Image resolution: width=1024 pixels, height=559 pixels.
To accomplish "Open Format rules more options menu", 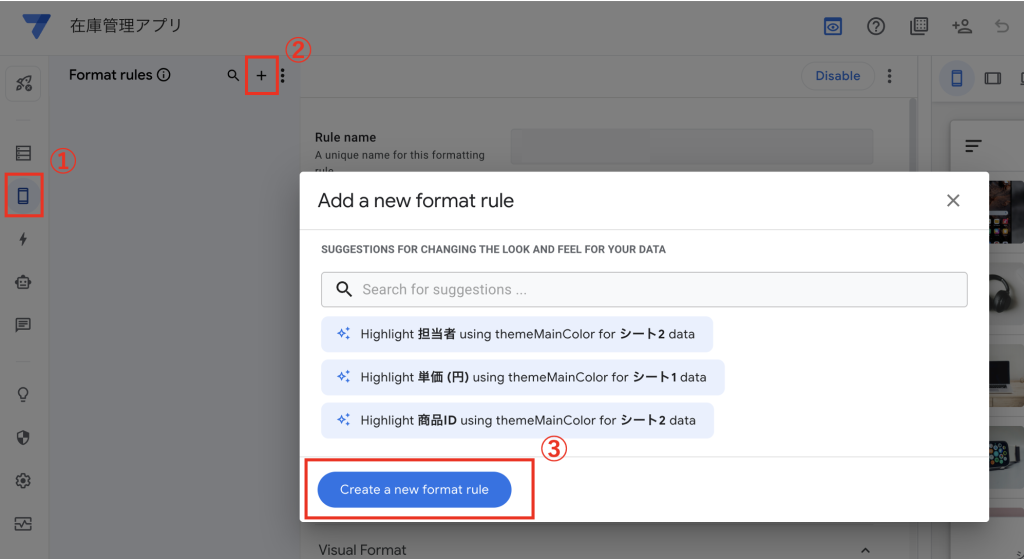I will click(x=283, y=76).
